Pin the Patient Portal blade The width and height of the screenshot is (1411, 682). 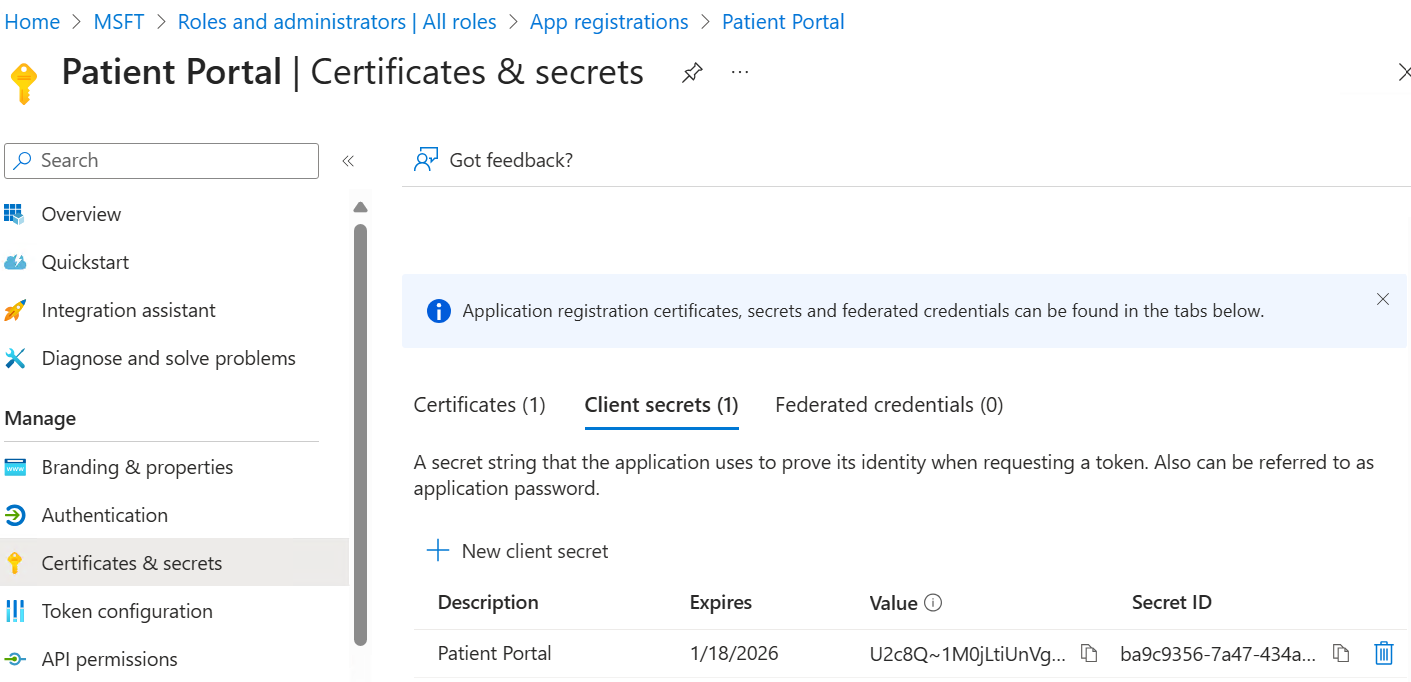pyautogui.click(x=692, y=72)
